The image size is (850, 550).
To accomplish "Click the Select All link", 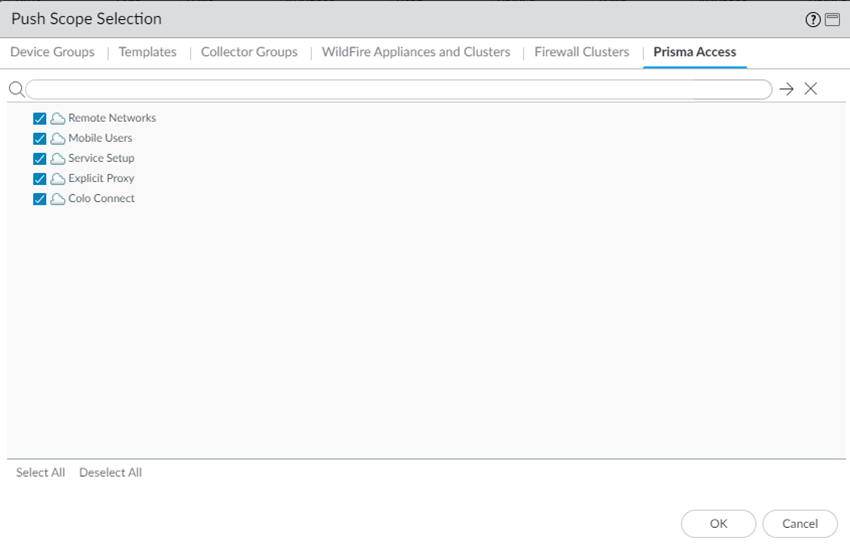I will click(x=41, y=473).
